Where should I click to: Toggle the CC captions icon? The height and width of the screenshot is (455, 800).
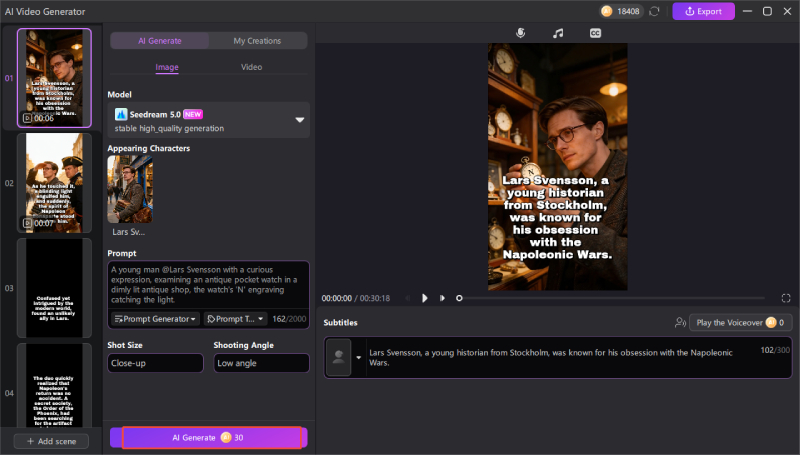click(595, 33)
